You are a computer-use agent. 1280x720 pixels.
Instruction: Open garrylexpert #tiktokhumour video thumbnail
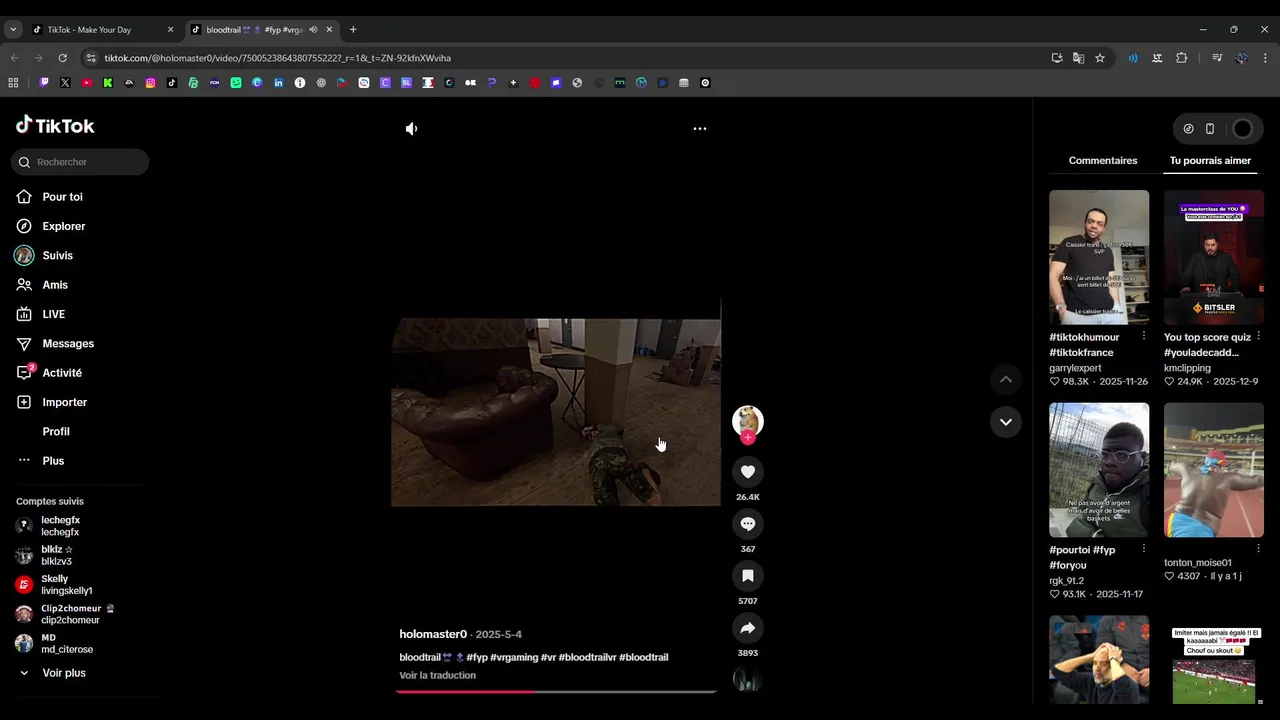pos(1099,257)
